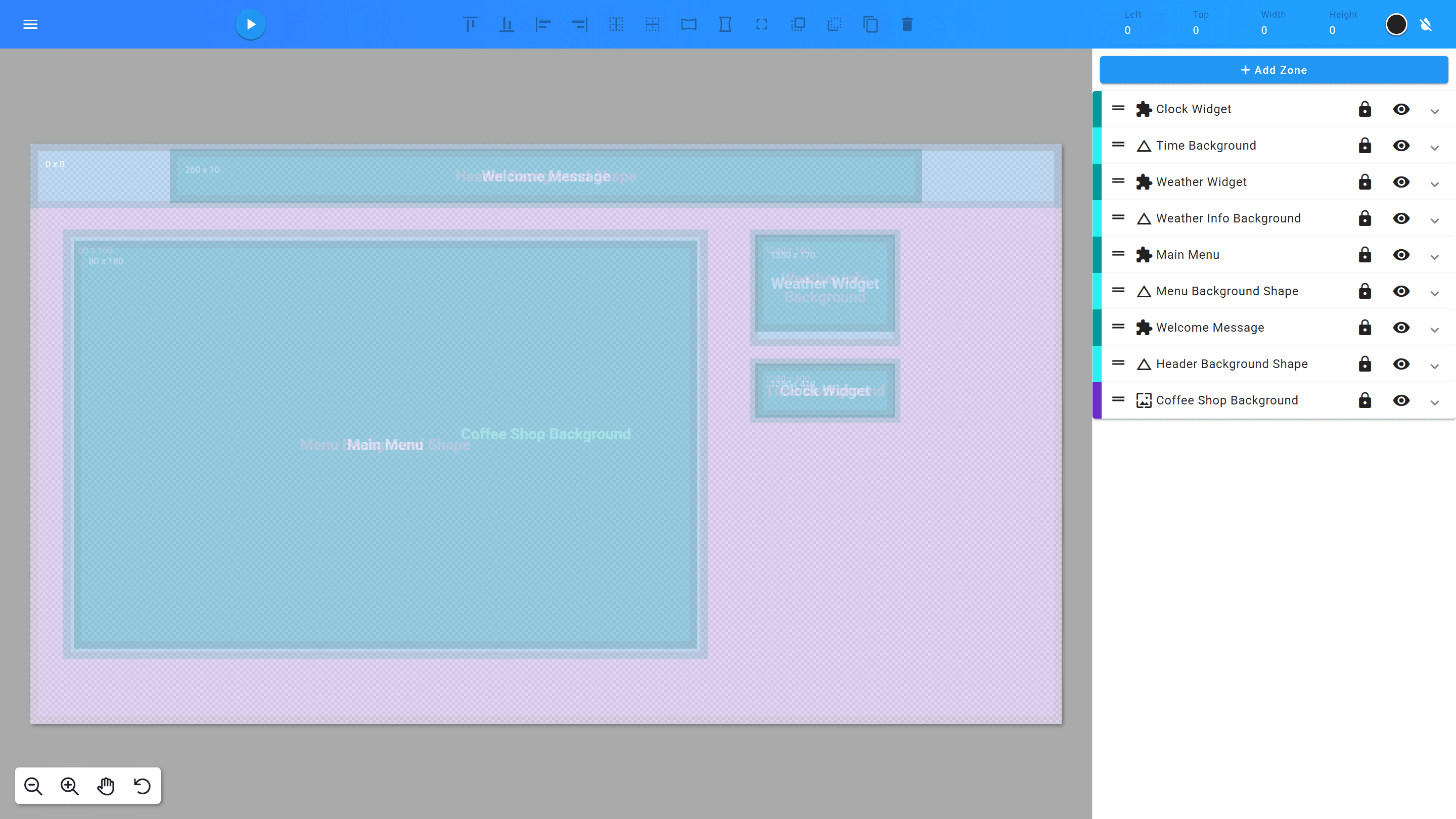
Task: Click the zoom out magnifier icon
Action: point(33,786)
